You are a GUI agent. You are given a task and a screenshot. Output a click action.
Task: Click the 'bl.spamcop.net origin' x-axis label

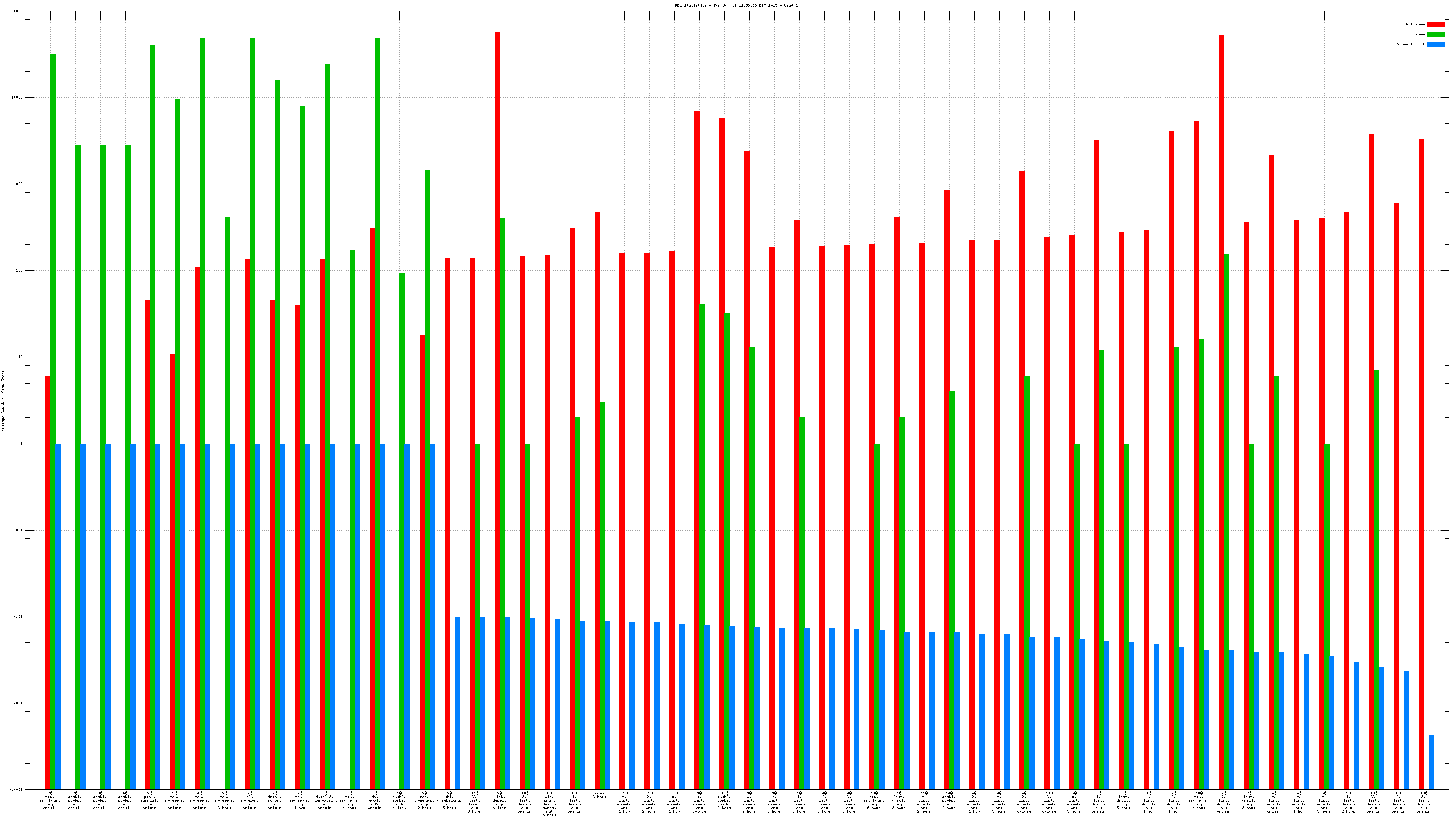(249, 800)
